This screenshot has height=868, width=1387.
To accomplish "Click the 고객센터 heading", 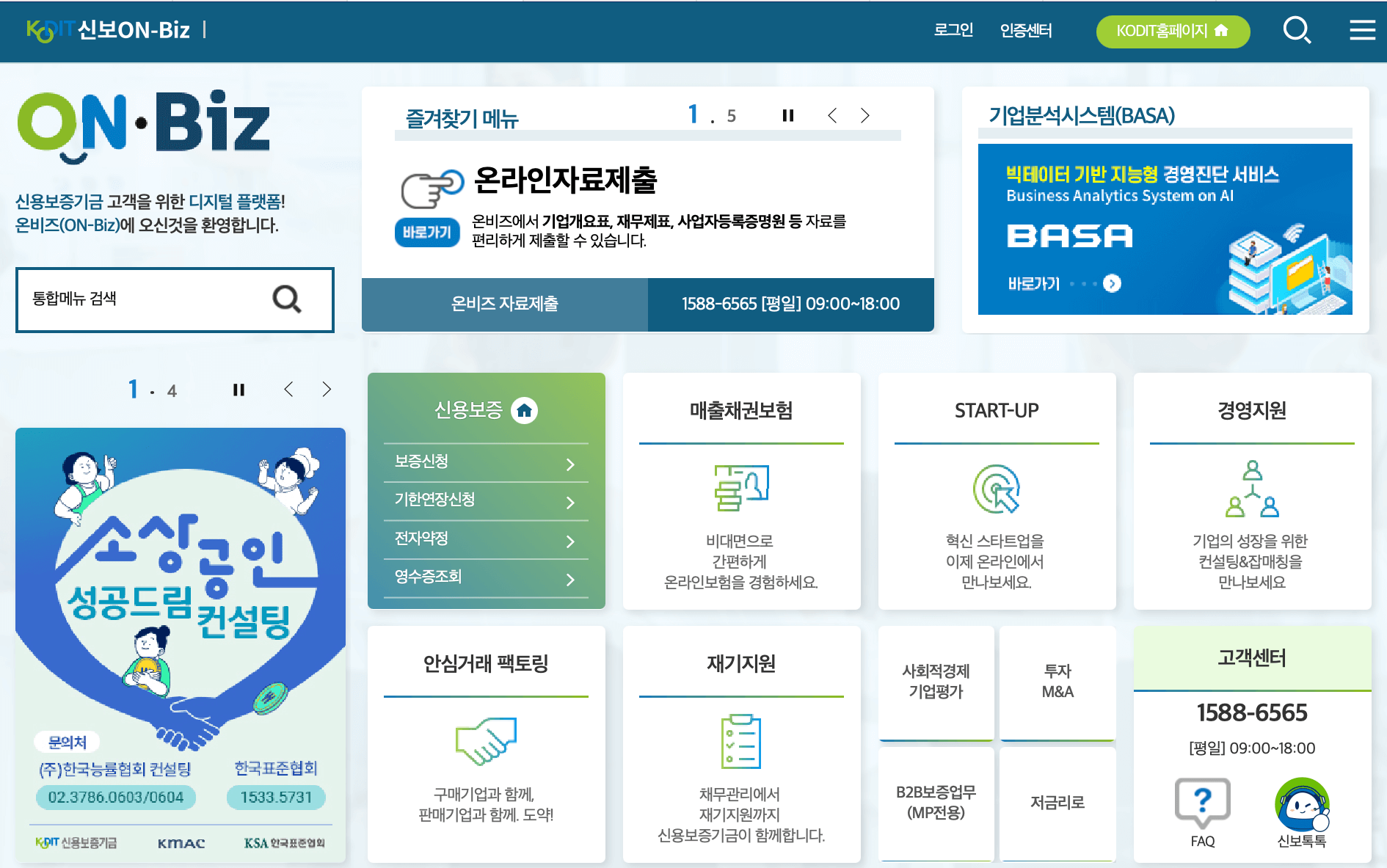I will [x=1252, y=657].
